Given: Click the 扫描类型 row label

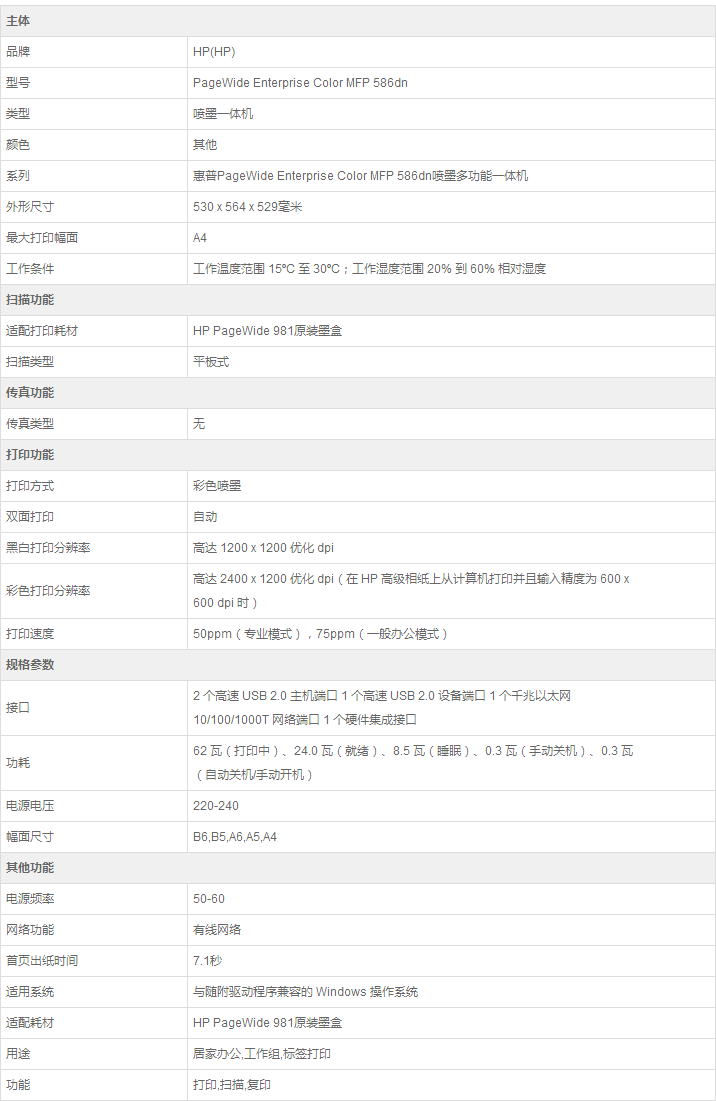Looking at the screenshot, I should point(29,362).
